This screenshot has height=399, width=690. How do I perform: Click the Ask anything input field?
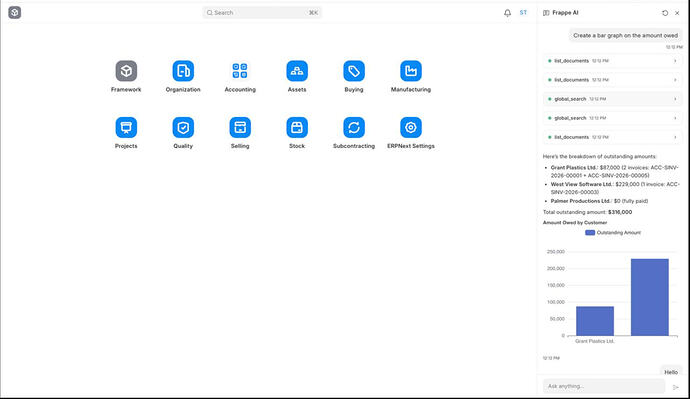(x=604, y=386)
